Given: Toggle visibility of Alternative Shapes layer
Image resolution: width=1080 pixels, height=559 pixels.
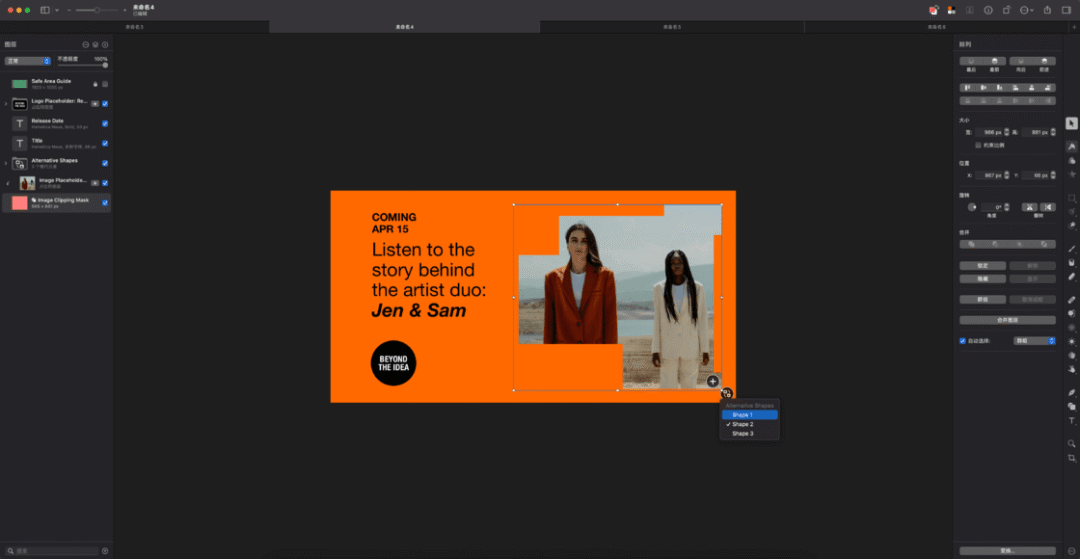Looking at the screenshot, I should pos(105,163).
